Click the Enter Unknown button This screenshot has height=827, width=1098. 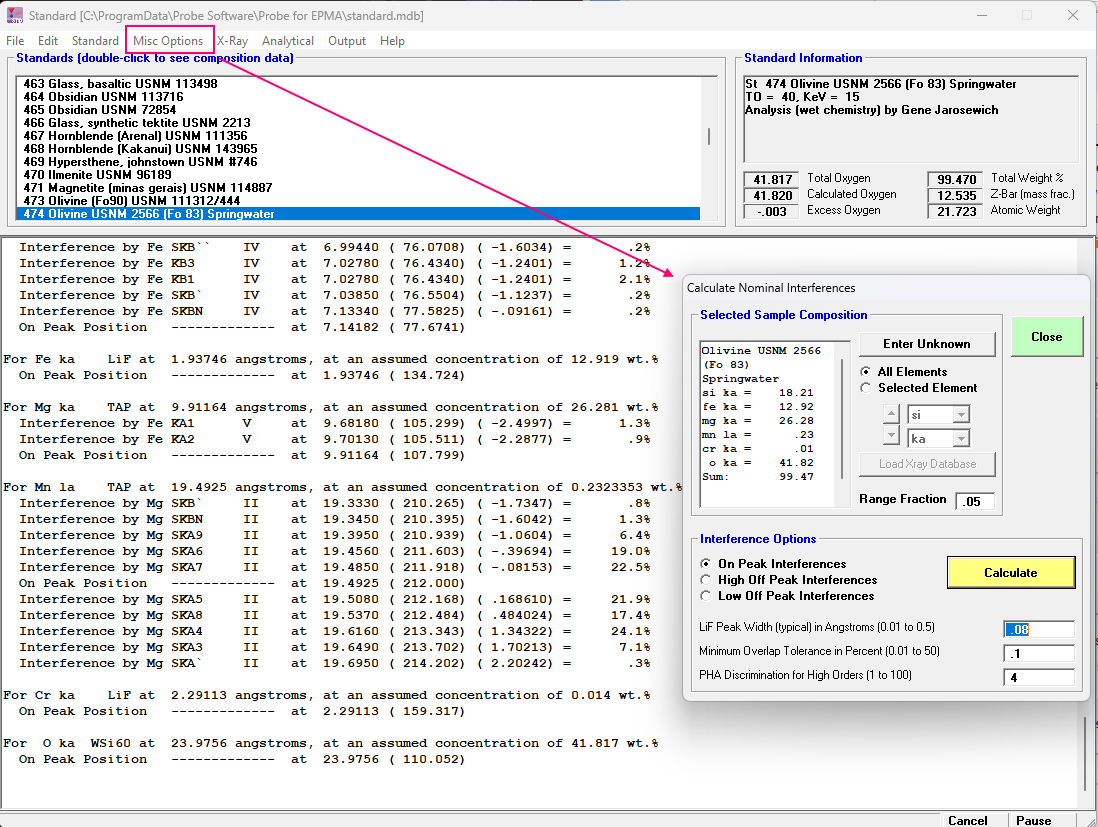click(x=926, y=344)
